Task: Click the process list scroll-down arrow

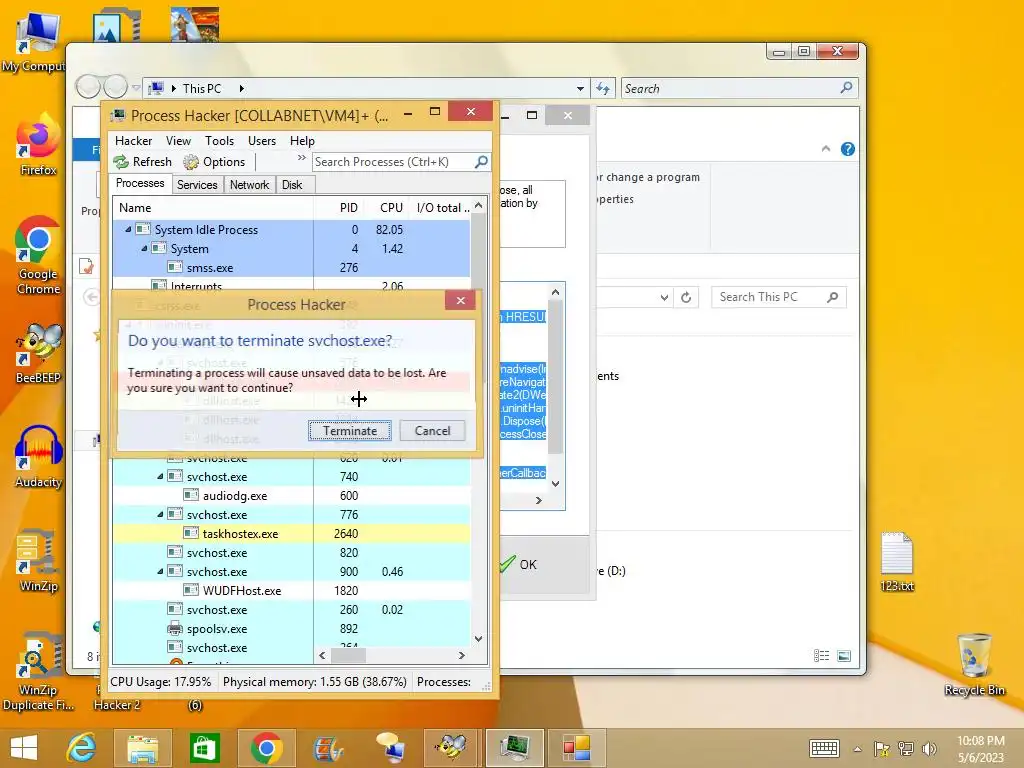Action: click(479, 638)
